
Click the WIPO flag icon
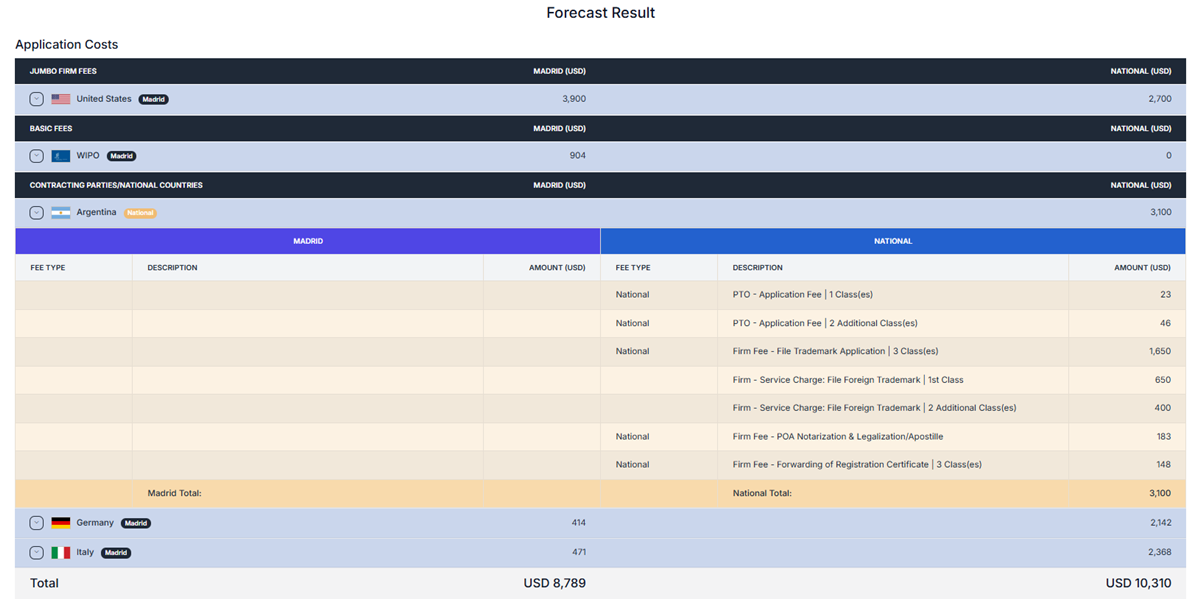pos(61,156)
